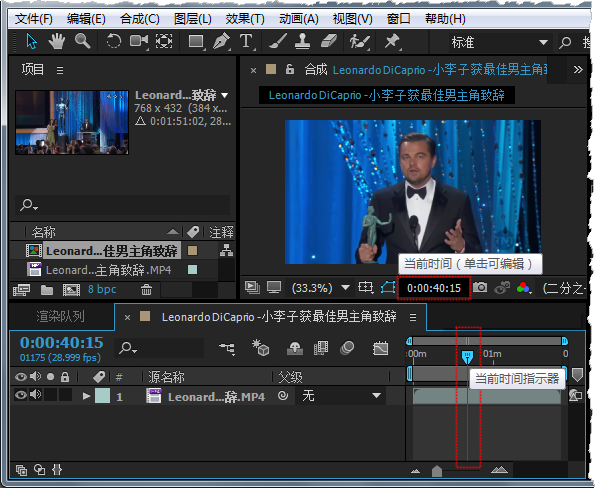Open the 编辑(E) menu
This screenshot has width=595, height=488.
(86, 19)
